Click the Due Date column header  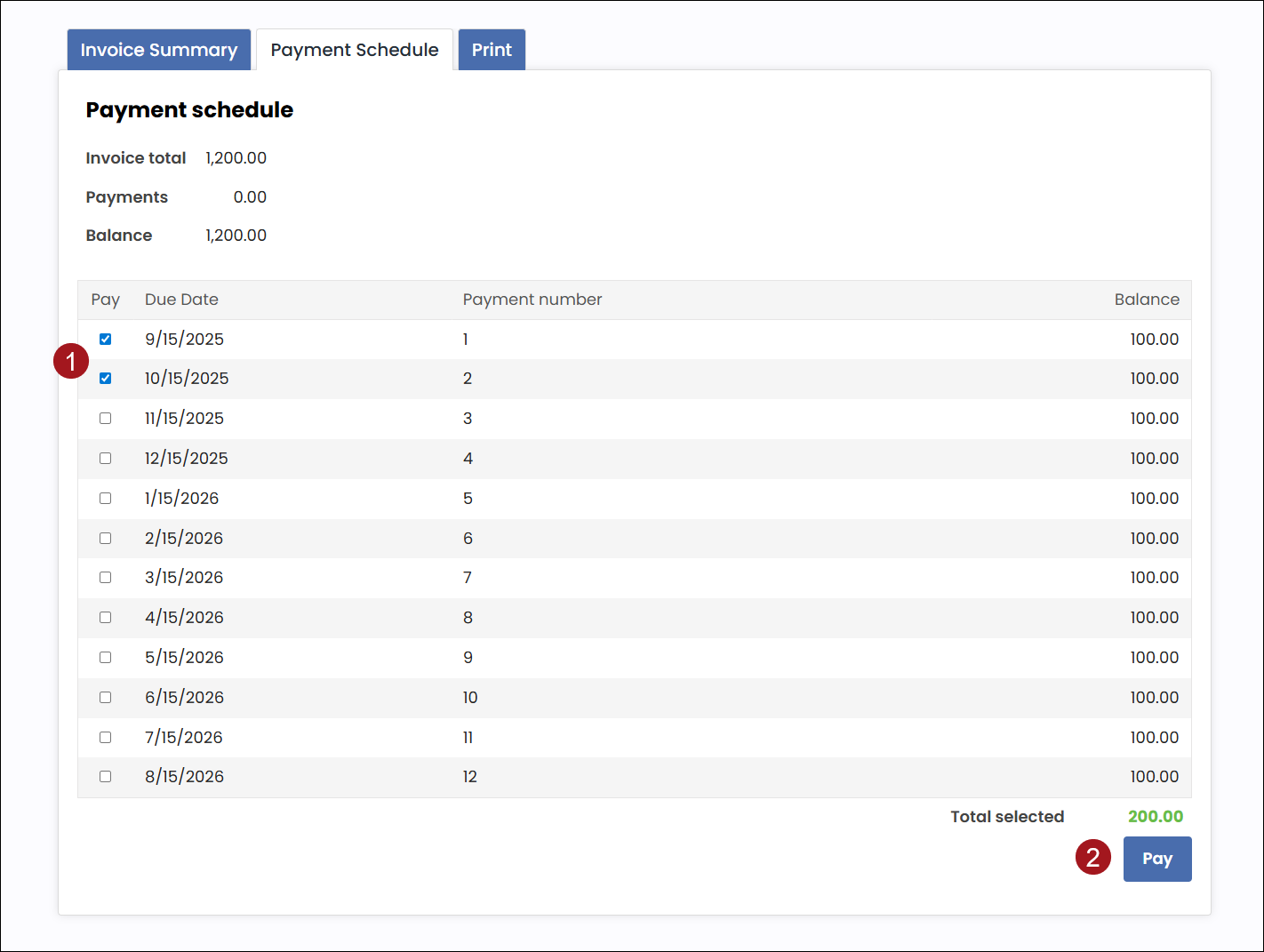pos(181,300)
